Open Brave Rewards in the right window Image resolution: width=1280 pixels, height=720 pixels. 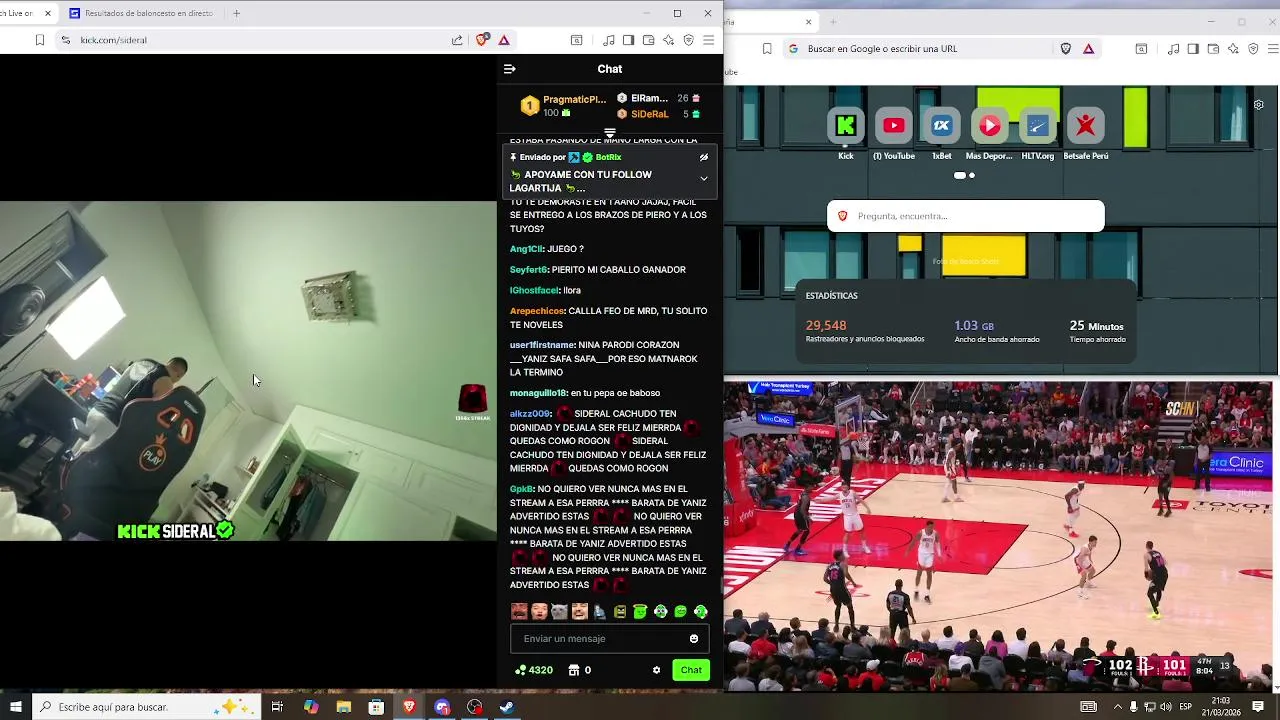tap(1088, 49)
